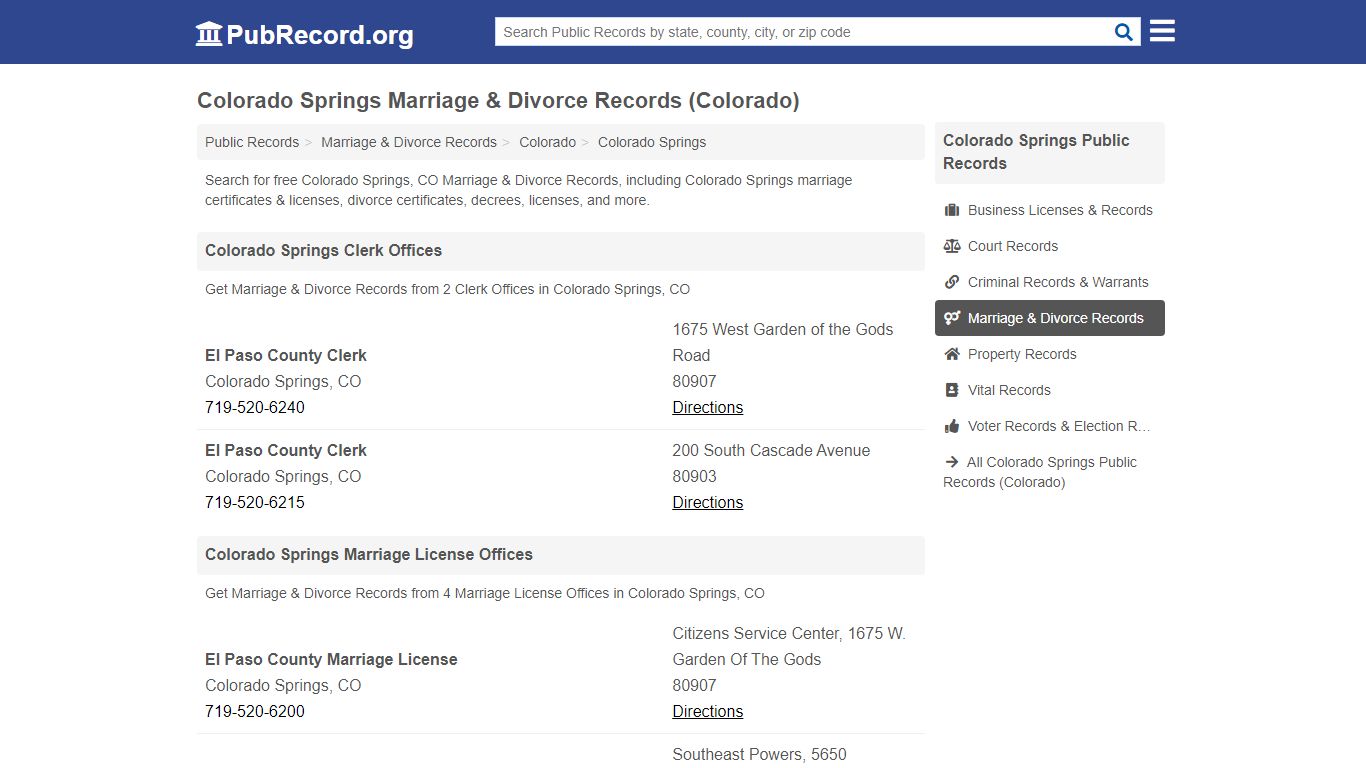Open Court Records sidebar item
This screenshot has width=1366, height=768.
1050,246
